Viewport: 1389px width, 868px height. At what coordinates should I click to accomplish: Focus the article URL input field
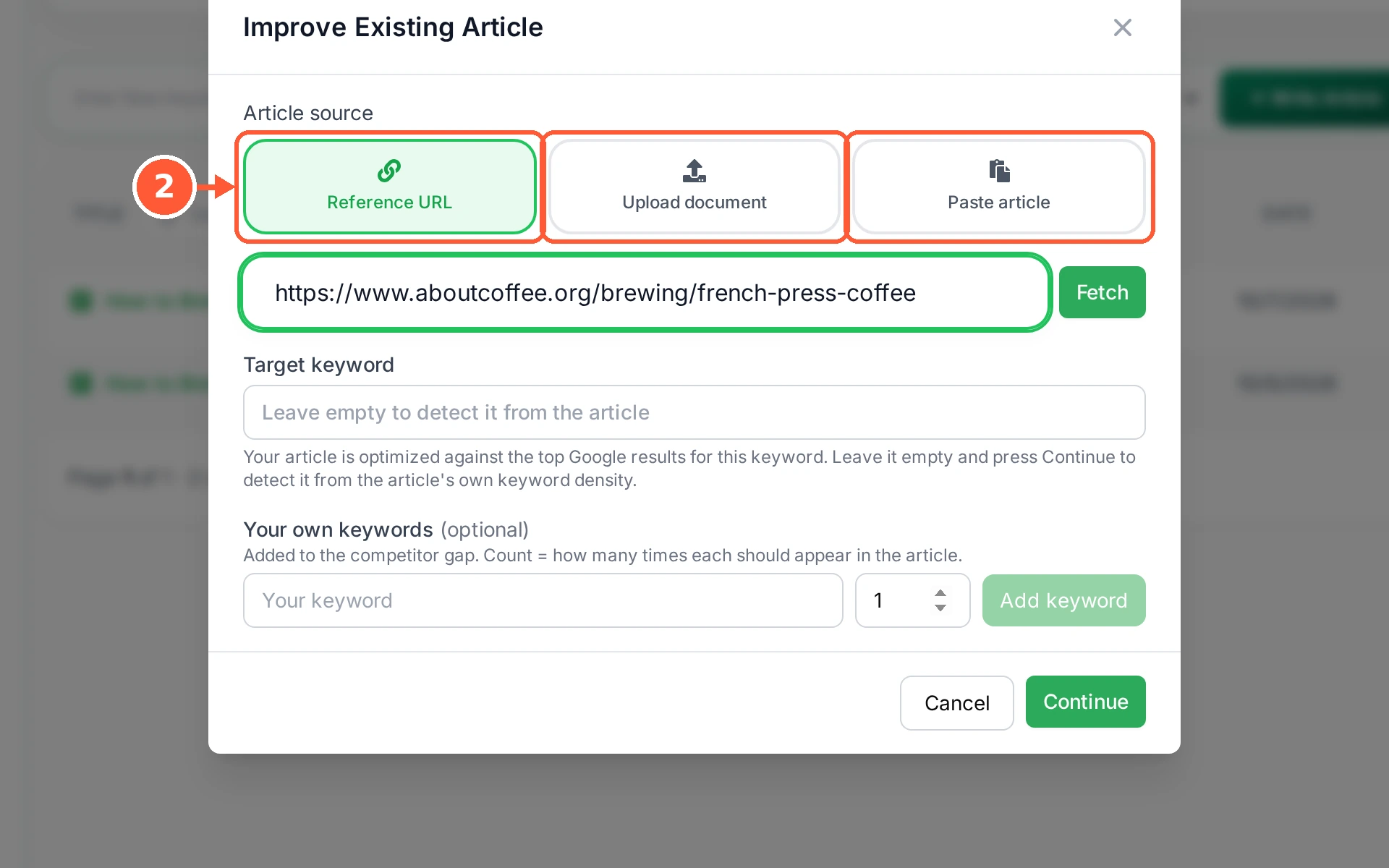pos(645,292)
